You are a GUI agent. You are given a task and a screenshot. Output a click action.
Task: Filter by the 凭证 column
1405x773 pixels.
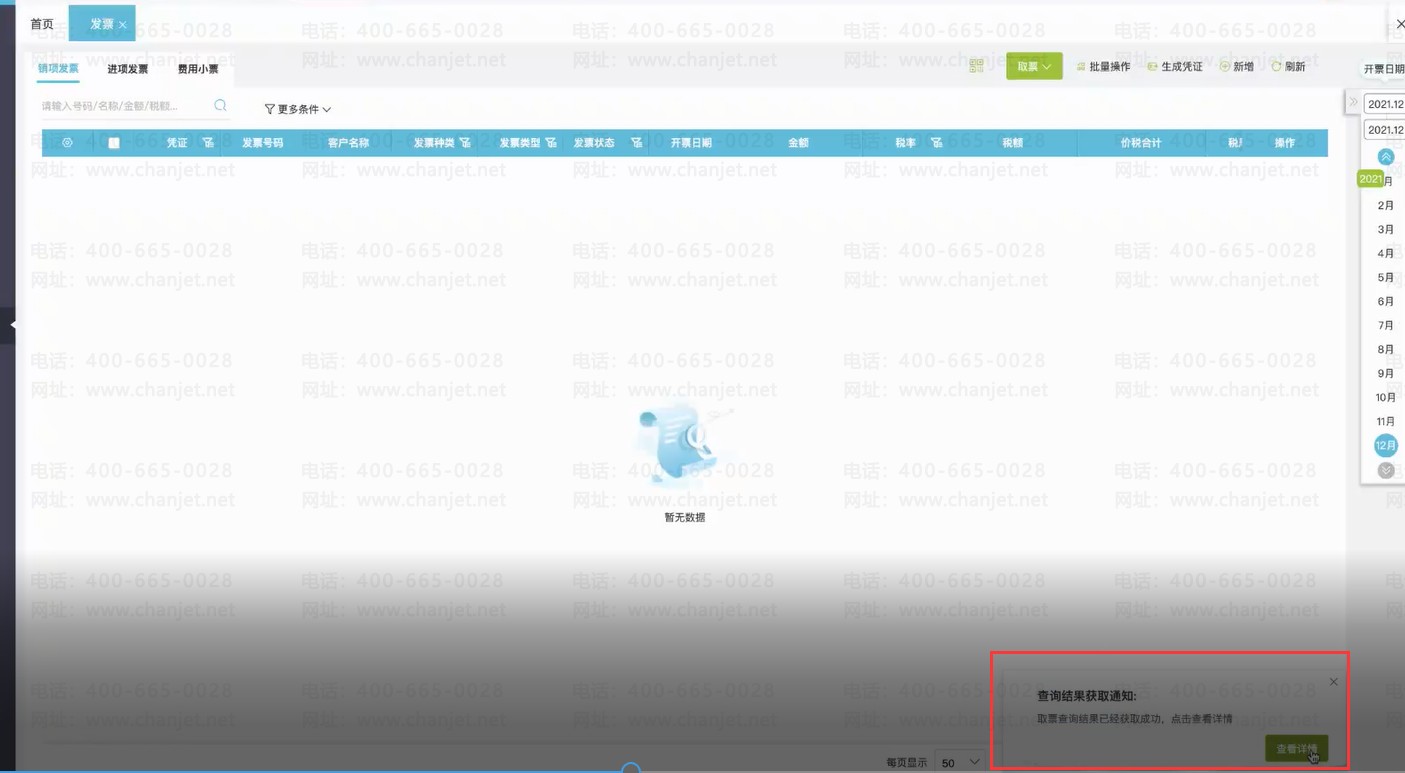(x=208, y=143)
